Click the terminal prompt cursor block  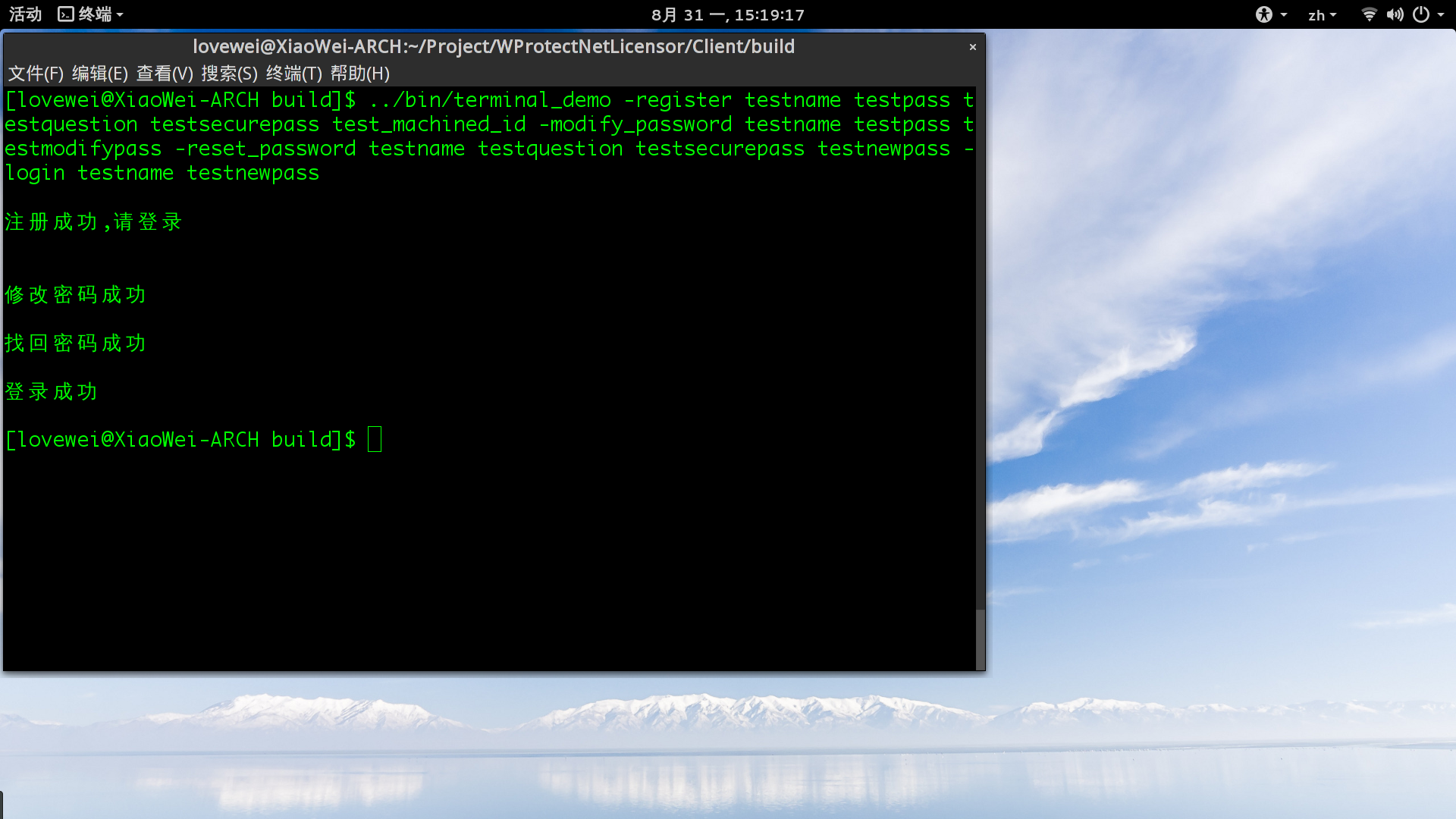pos(375,439)
